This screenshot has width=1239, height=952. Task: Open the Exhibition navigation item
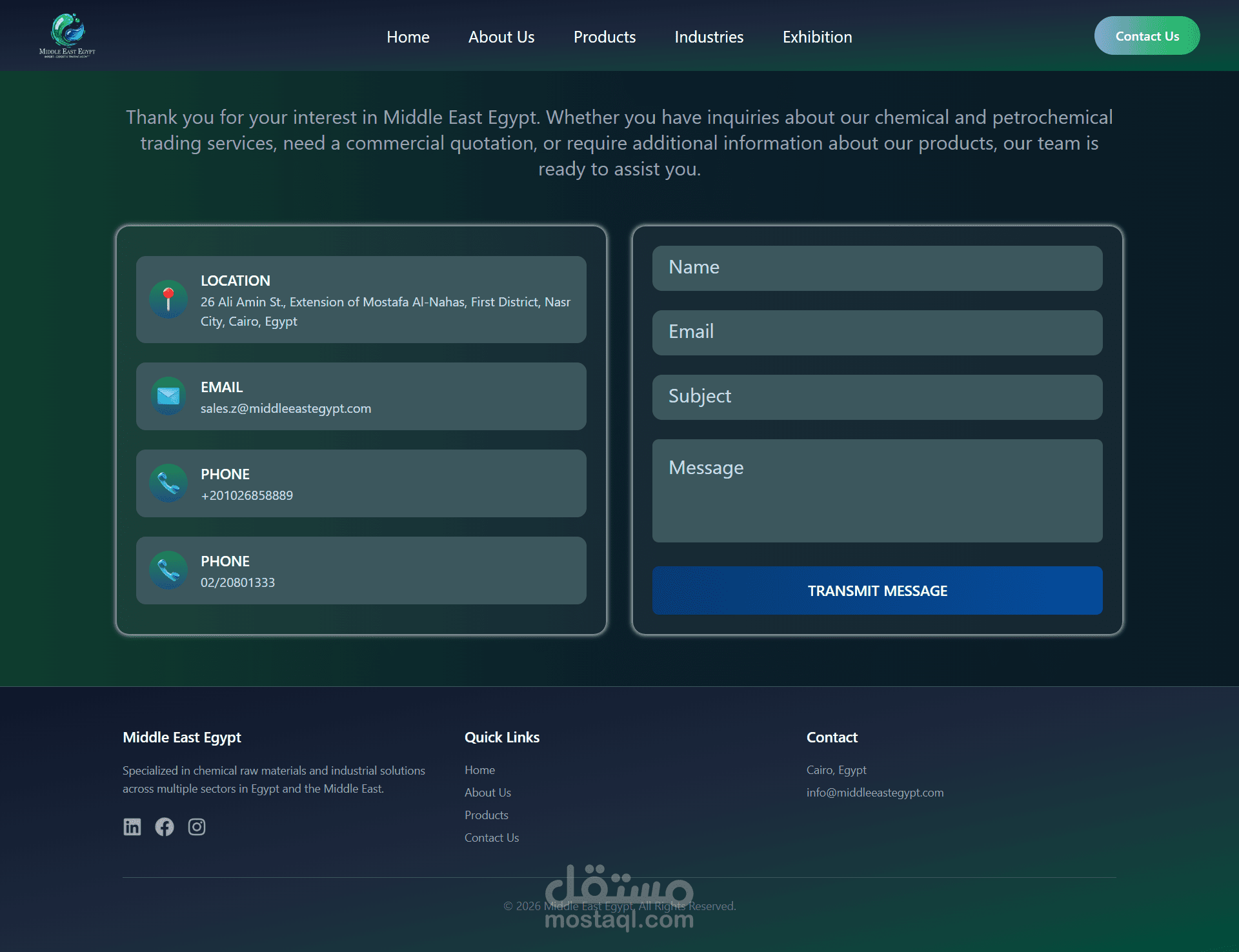pos(818,37)
